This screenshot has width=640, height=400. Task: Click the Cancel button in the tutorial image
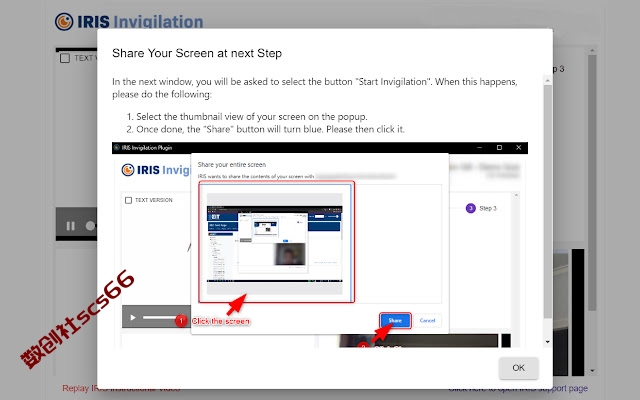(x=427, y=320)
